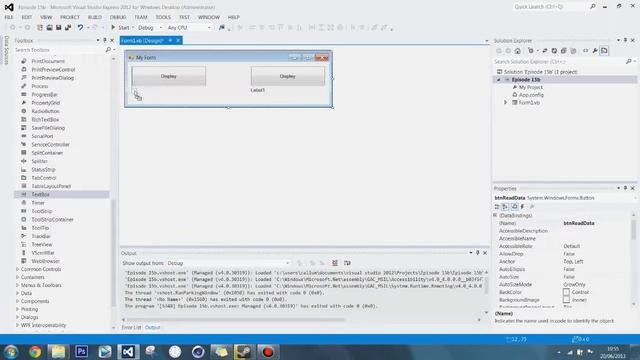This screenshot has height=360, width=640.
Task: Click the (Name) property value btnReadData
Action: 579,223
